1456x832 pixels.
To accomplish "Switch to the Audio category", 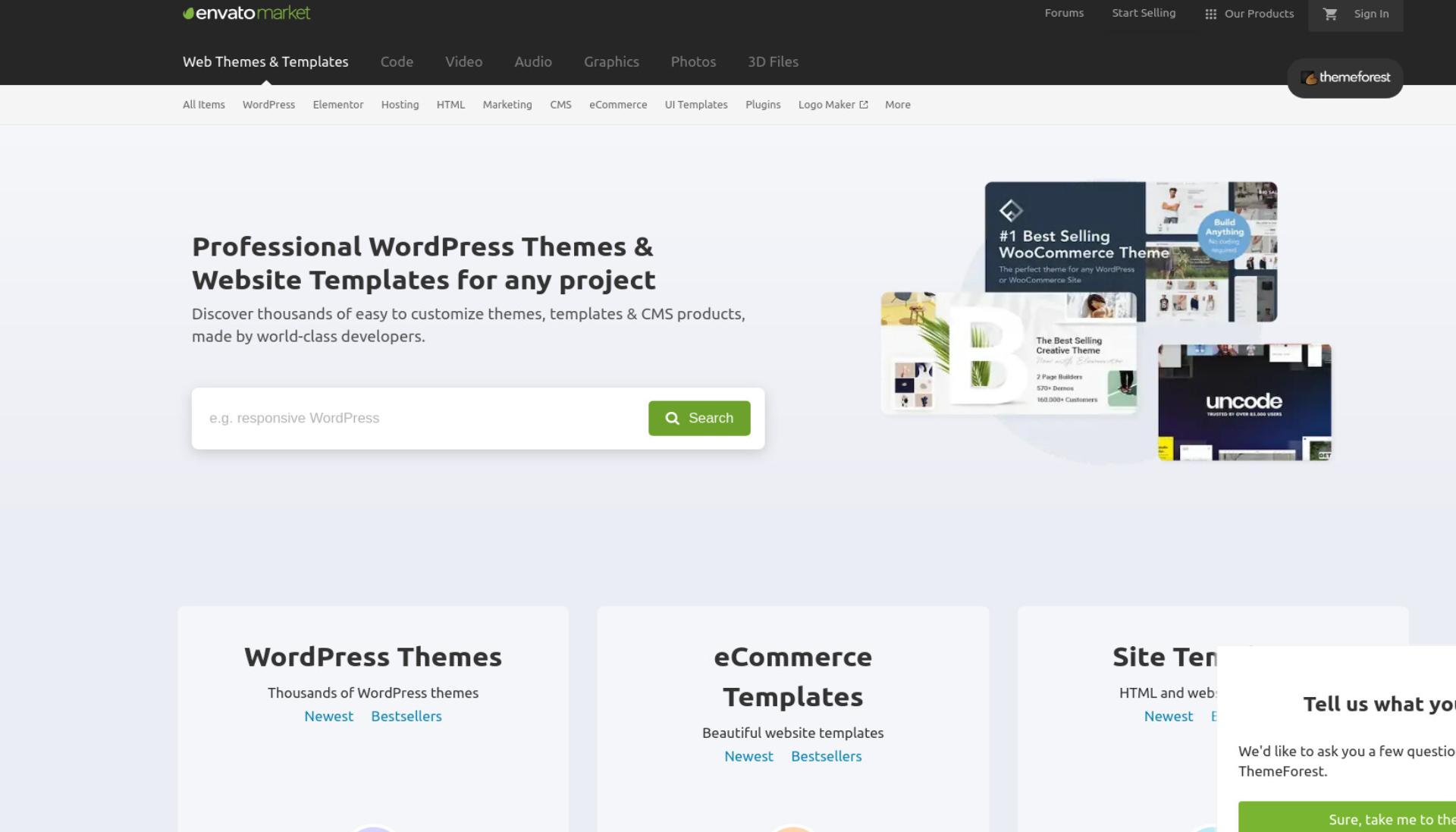I will click(533, 61).
